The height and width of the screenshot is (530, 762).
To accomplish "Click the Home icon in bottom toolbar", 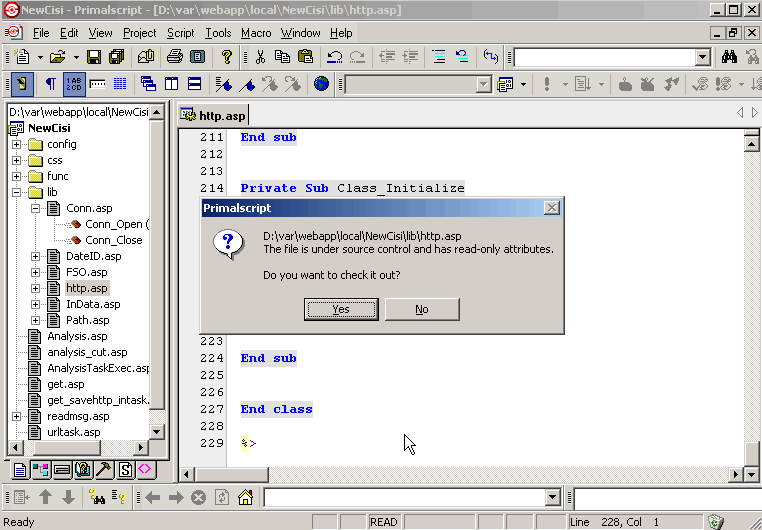I will pos(245,497).
